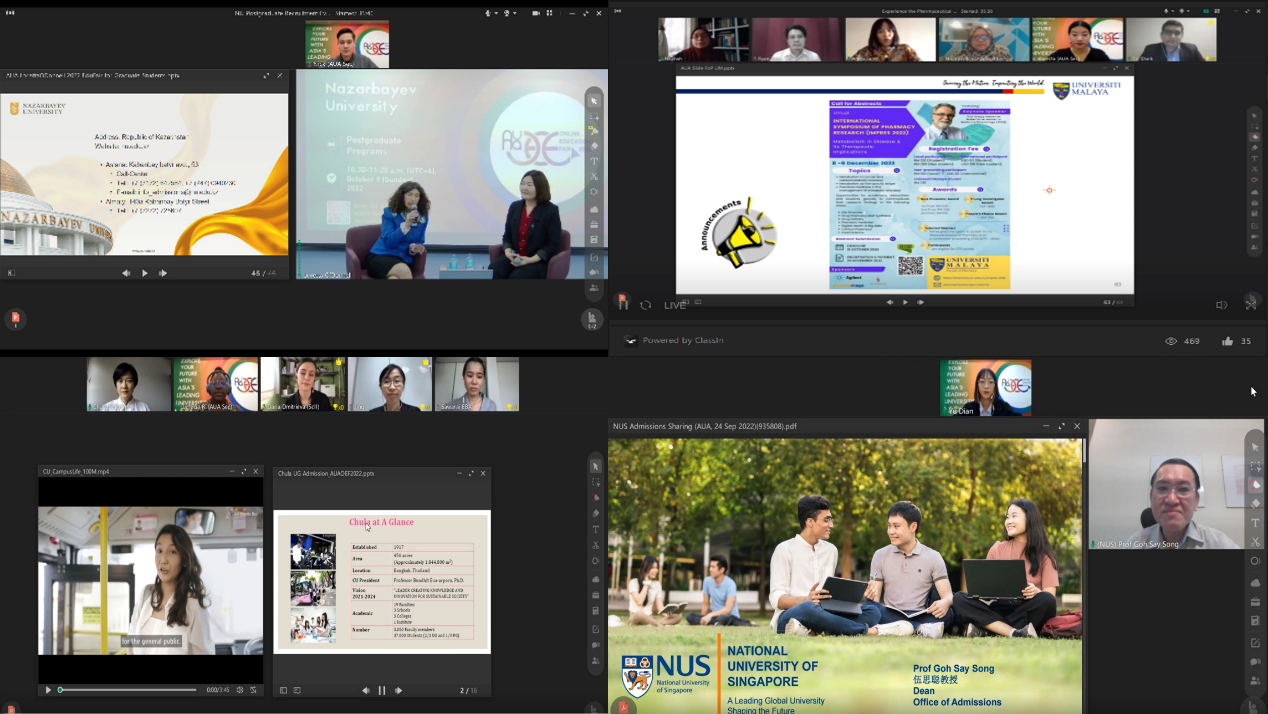Screen dimensions: 1268x714
Task: Click the scissors tool in Nazarbayev session toolbar
Action: pos(594,177)
